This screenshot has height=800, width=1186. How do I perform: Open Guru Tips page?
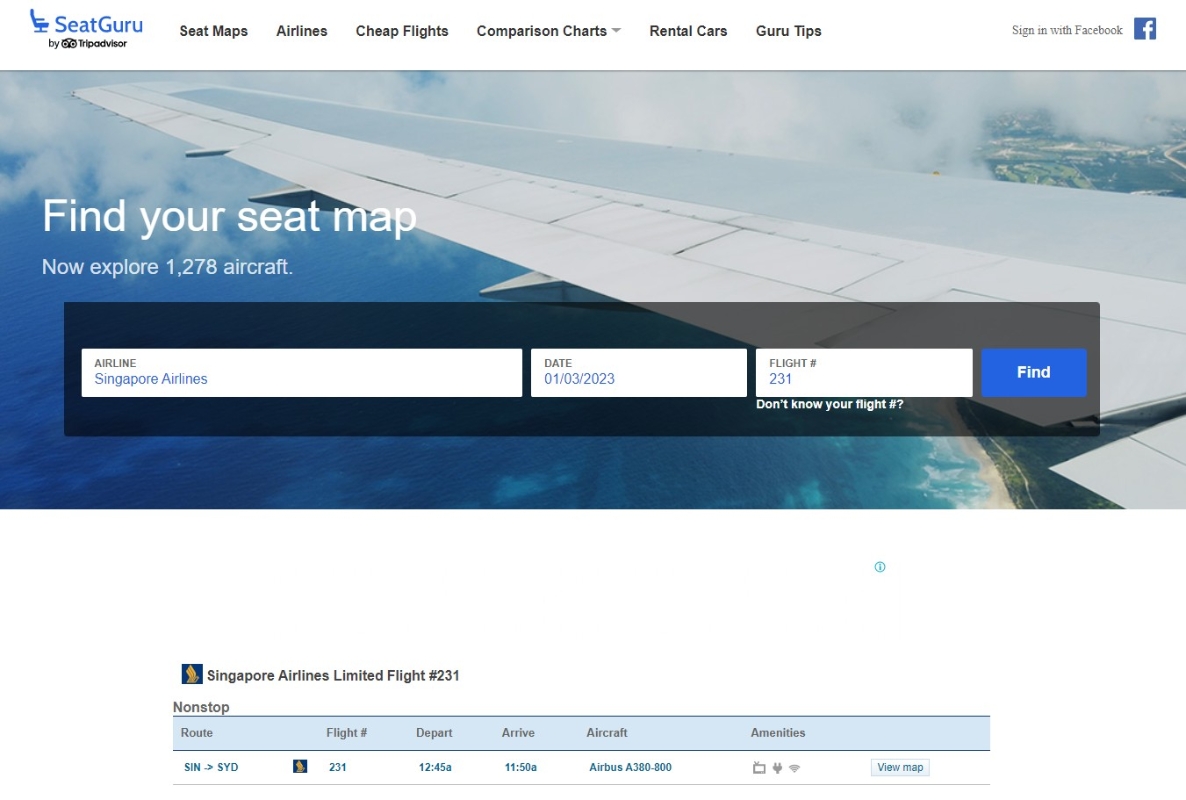coord(788,31)
